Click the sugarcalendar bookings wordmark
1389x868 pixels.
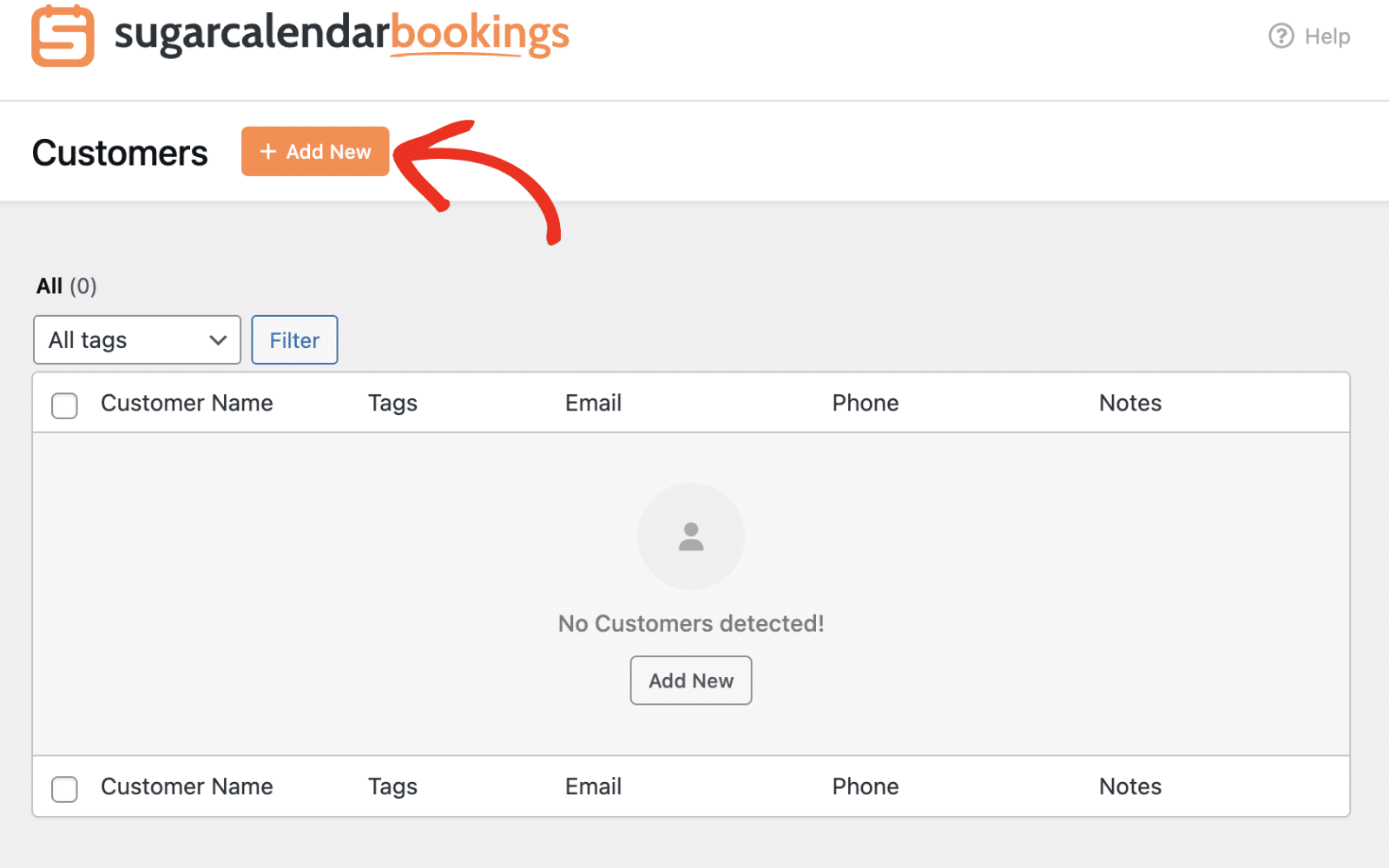[x=341, y=35]
